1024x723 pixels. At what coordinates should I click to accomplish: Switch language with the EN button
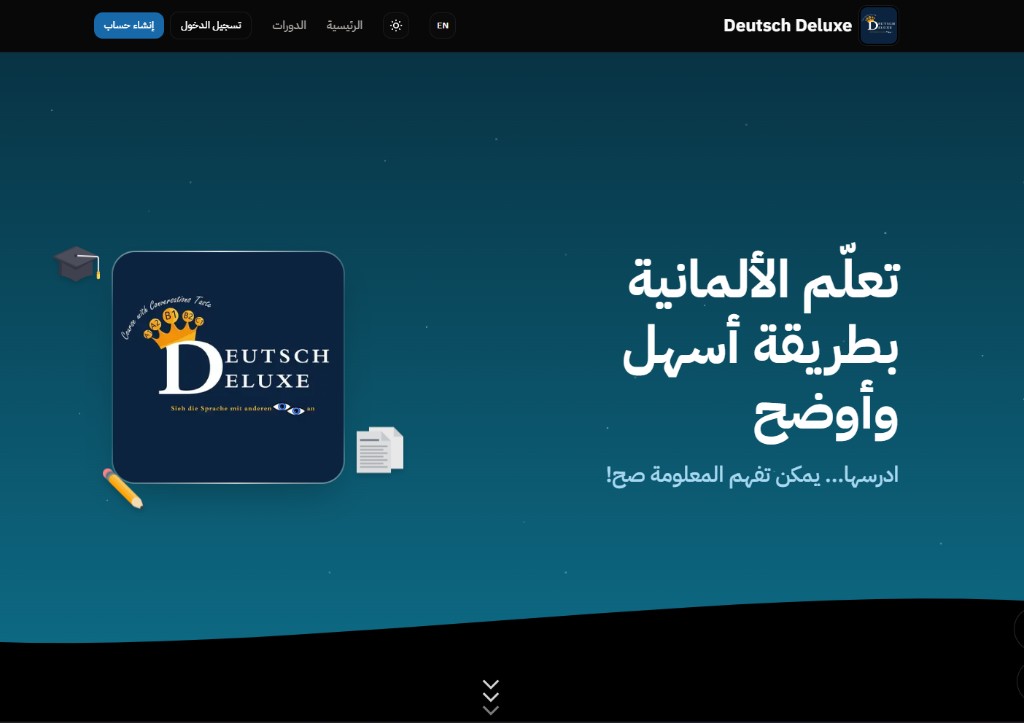coord(443,25)
